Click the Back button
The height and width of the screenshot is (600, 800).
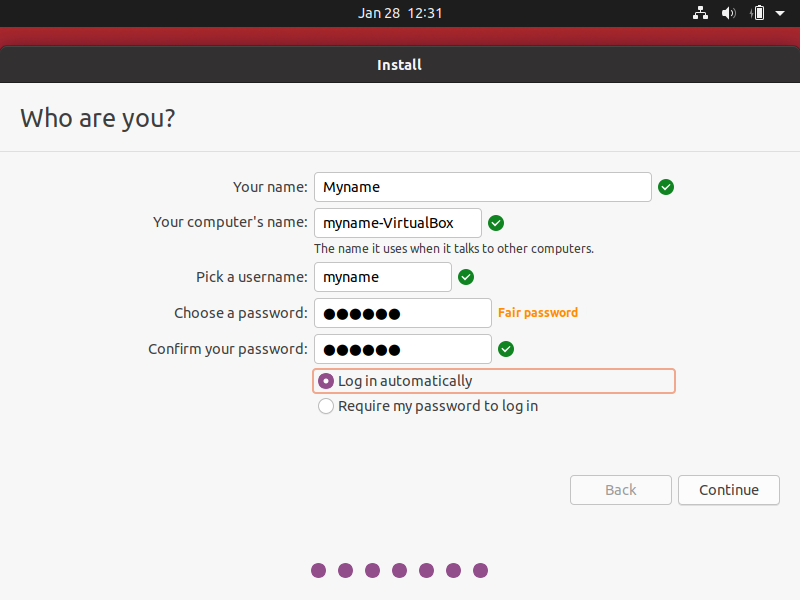[x=620, y=490]
